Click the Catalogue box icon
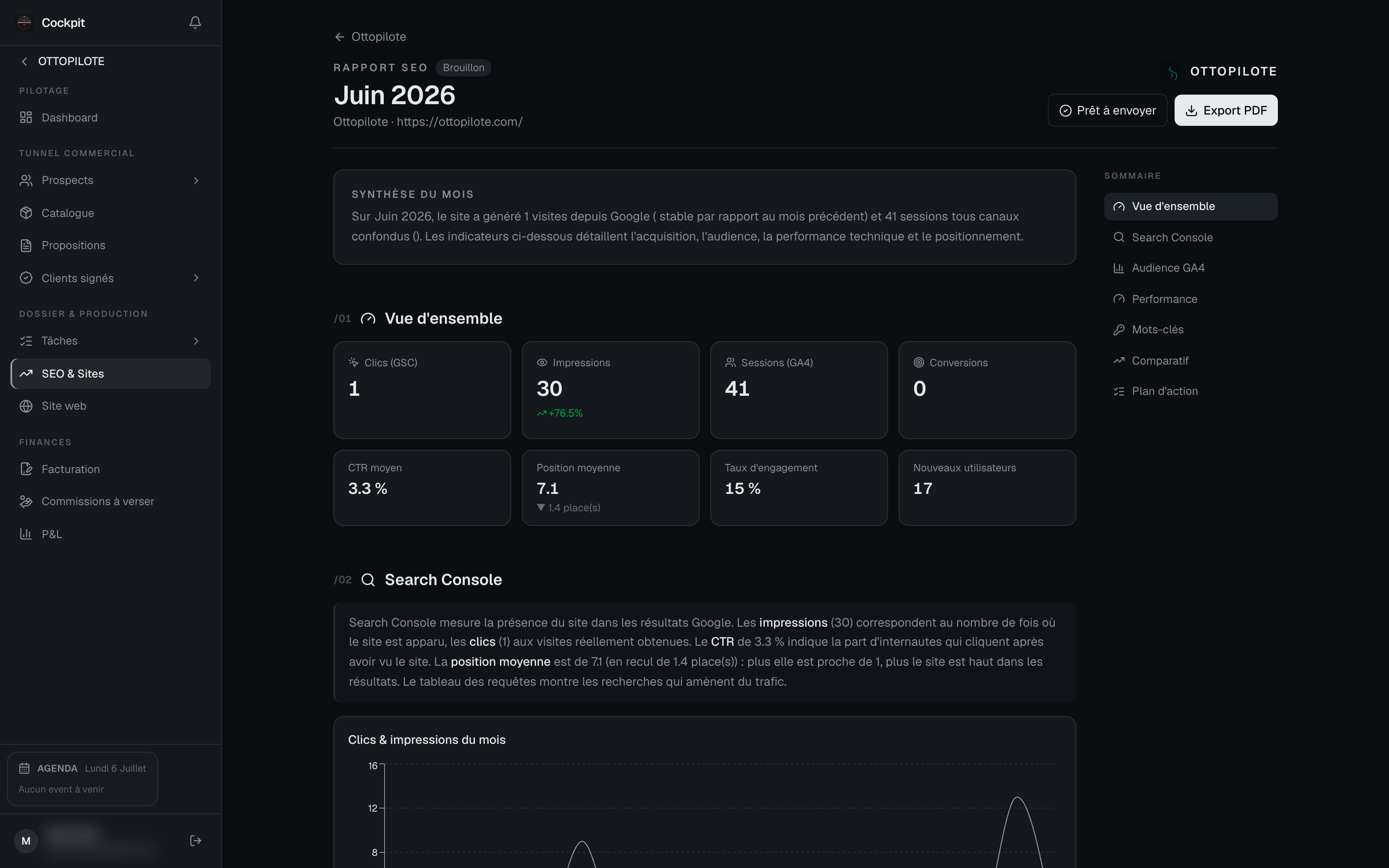This screenshot has height=868, width=1389. [26, 213]
